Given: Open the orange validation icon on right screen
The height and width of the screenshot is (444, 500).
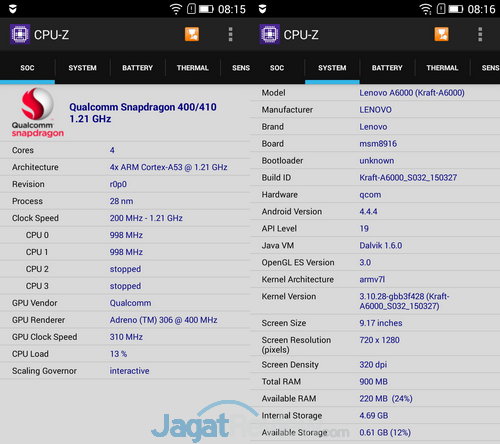Looking at the screenshot, I should [441, 34].
